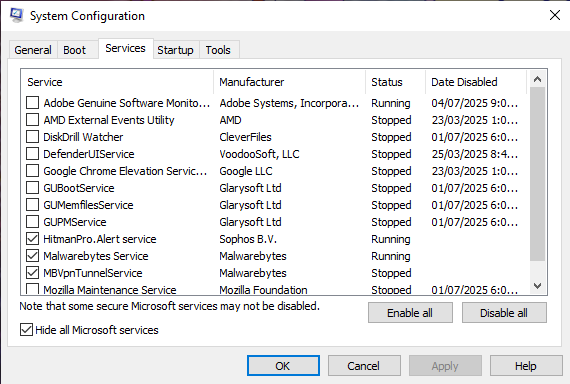Click the scroll up arrow in services list
570x384 pixels.
(537, 79)
